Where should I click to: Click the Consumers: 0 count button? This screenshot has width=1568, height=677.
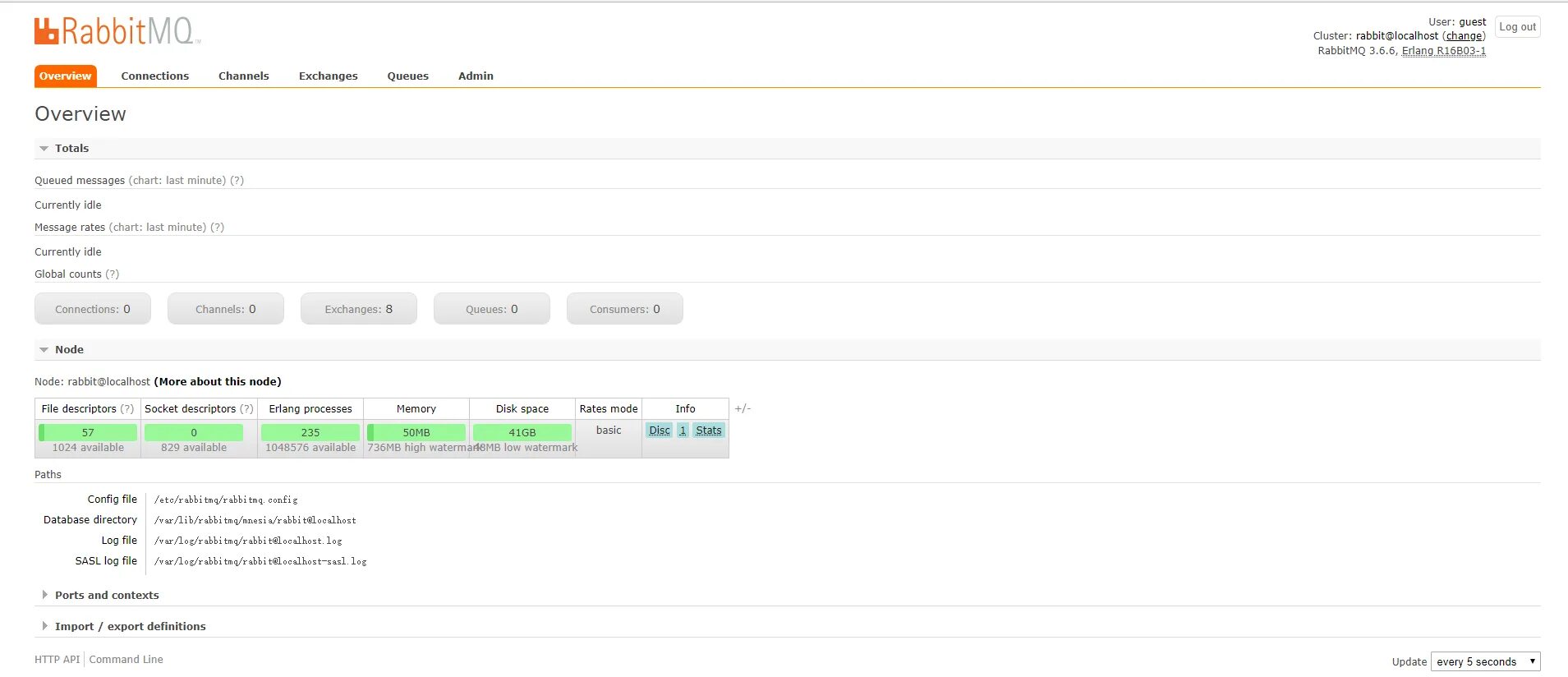point(625,309)
